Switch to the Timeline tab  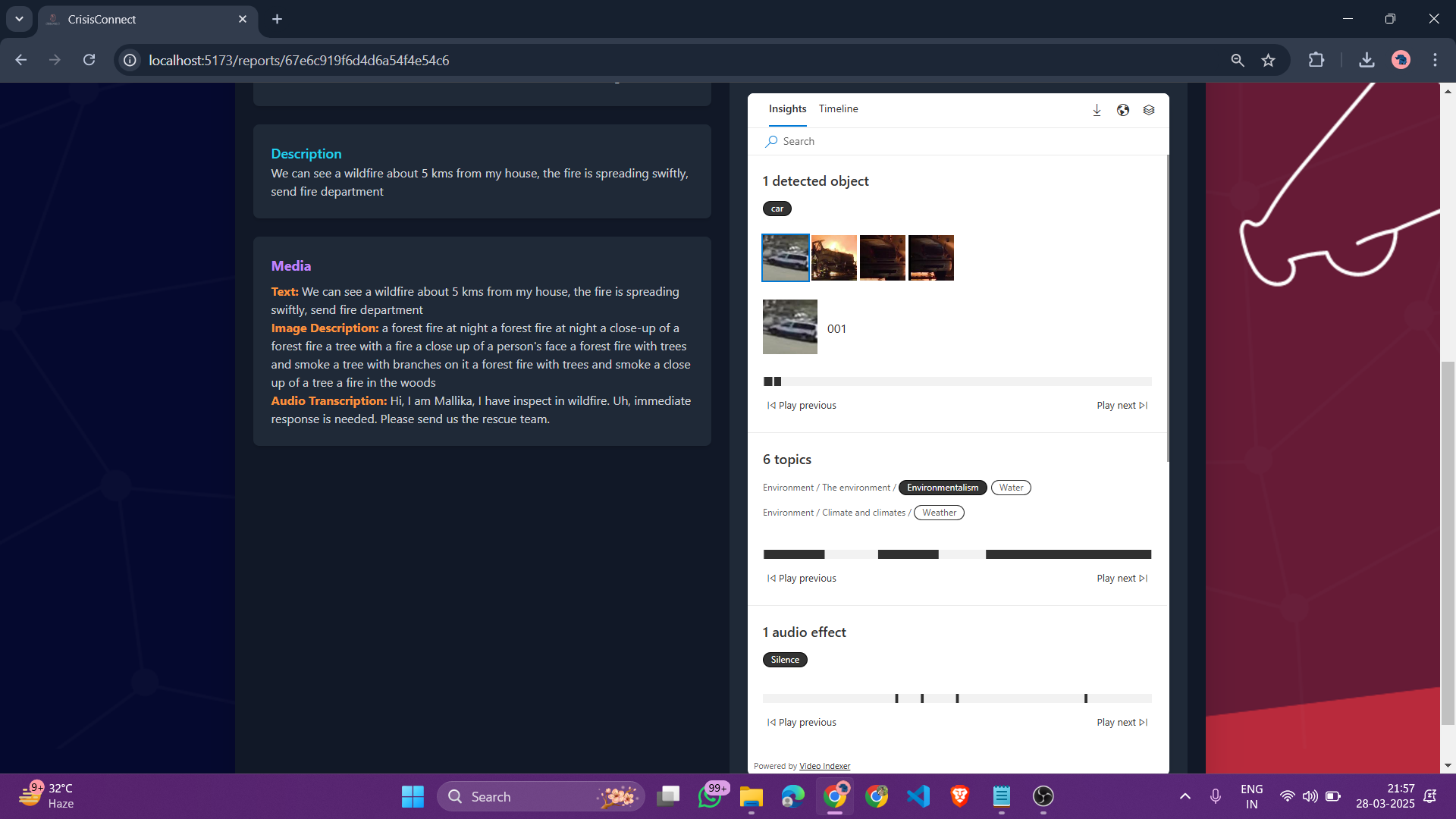pos(838,108)
